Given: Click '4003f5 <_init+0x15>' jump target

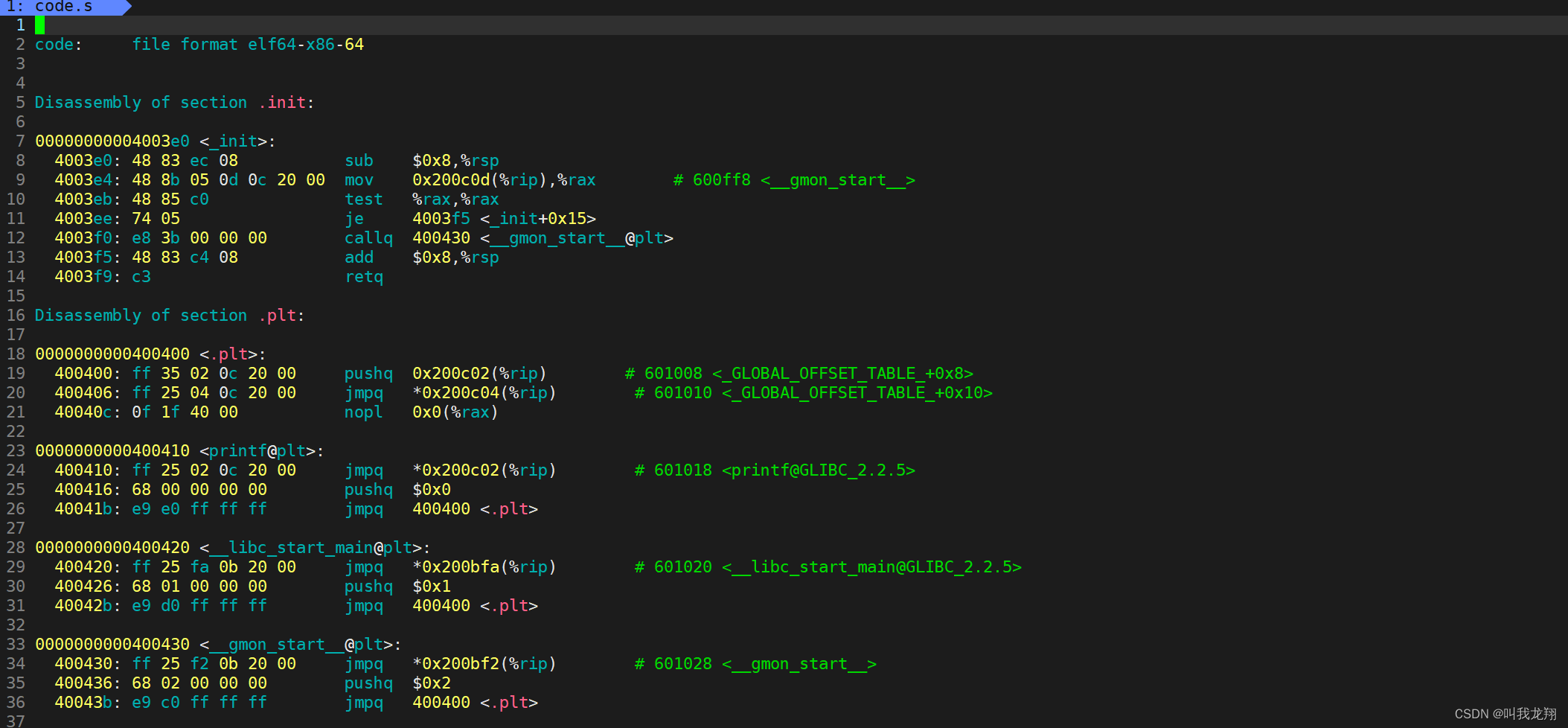Looking at the screenshot, I should click(504, 219).
